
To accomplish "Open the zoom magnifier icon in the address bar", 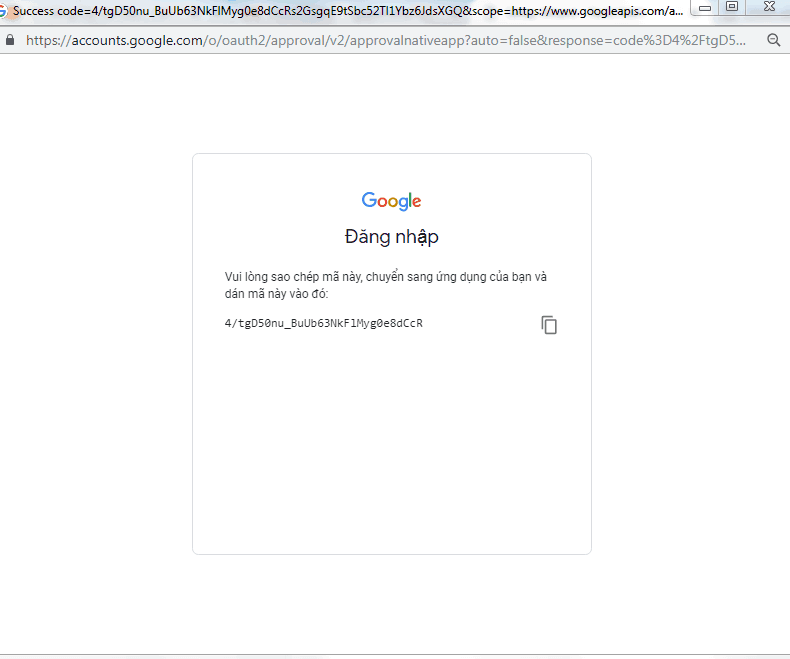I will (773, 40).
